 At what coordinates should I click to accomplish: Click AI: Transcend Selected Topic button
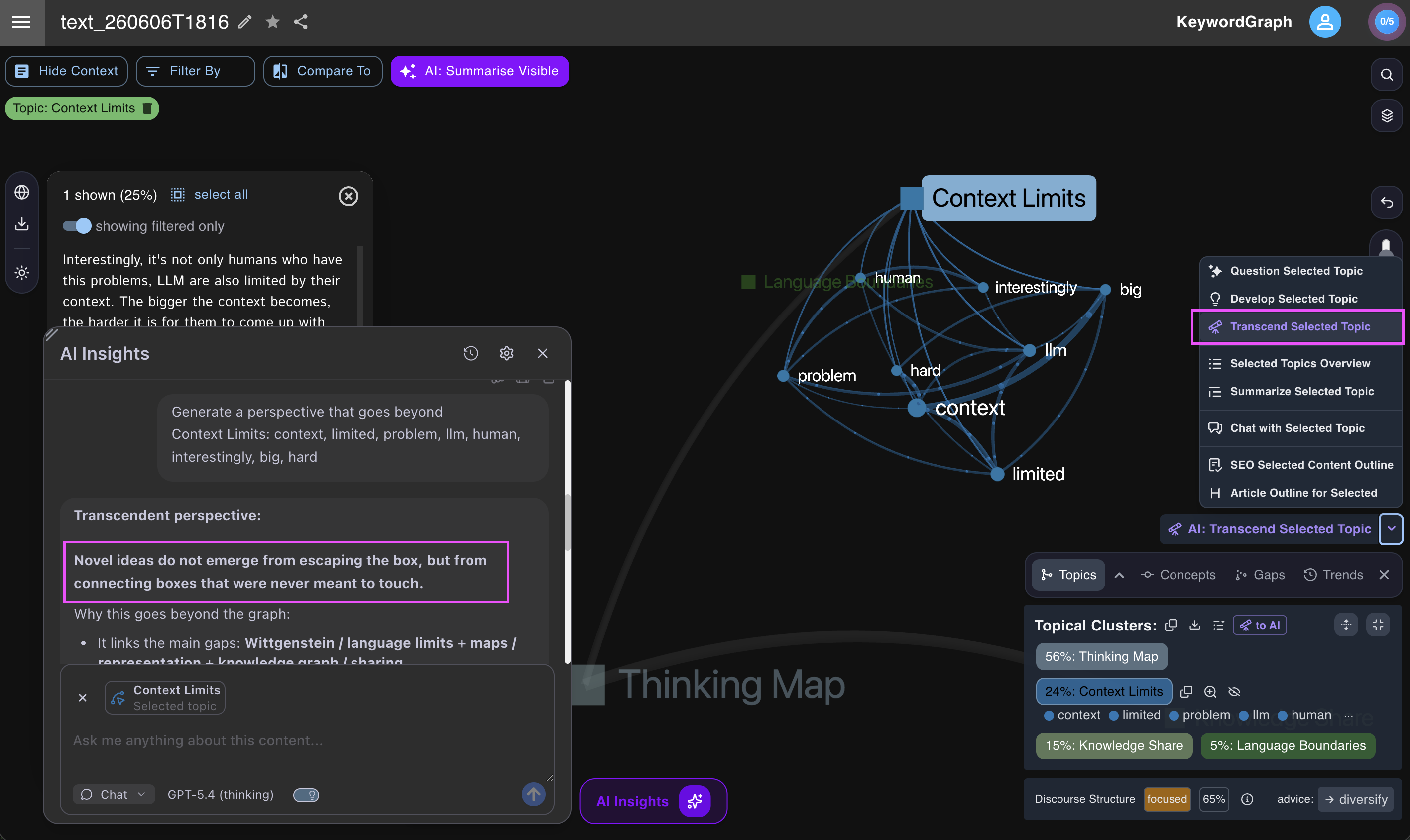coord(1269,528)
